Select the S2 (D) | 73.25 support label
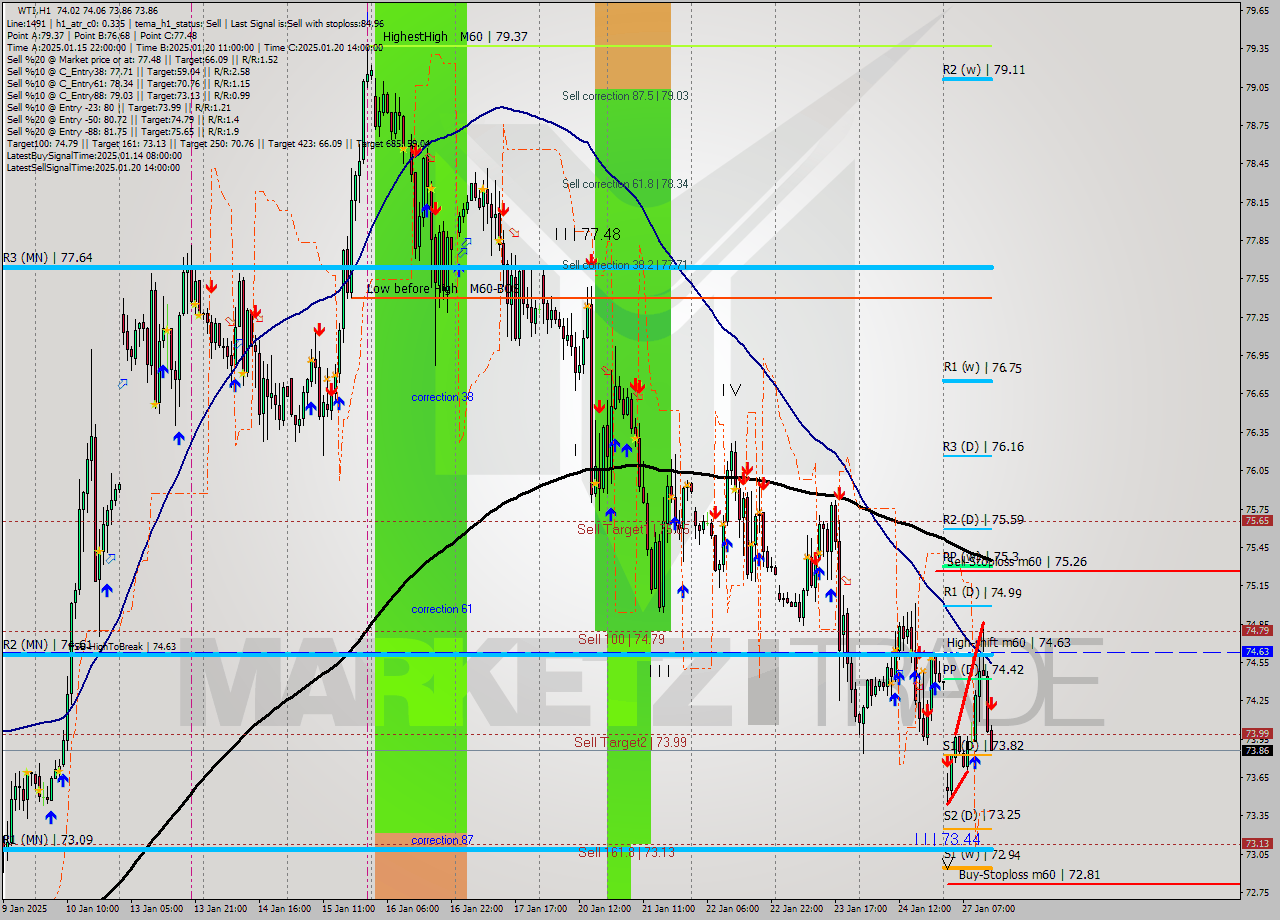Viewport: 1280px width, 920px height. [x=982, y=815]
